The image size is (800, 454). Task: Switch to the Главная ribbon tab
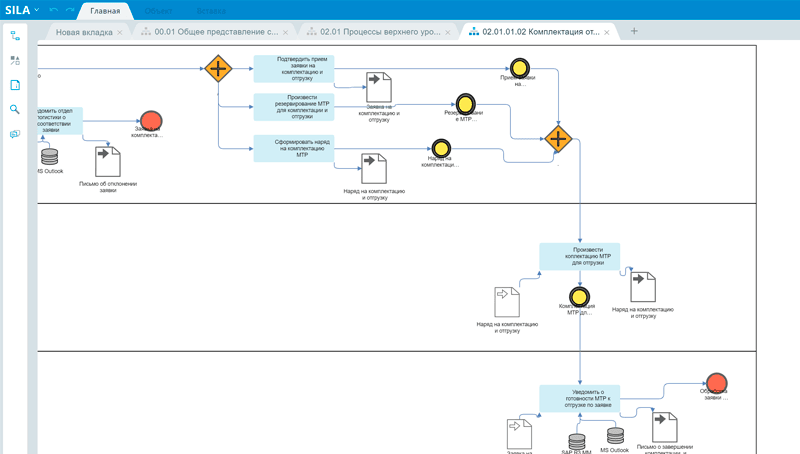point(105,11)
